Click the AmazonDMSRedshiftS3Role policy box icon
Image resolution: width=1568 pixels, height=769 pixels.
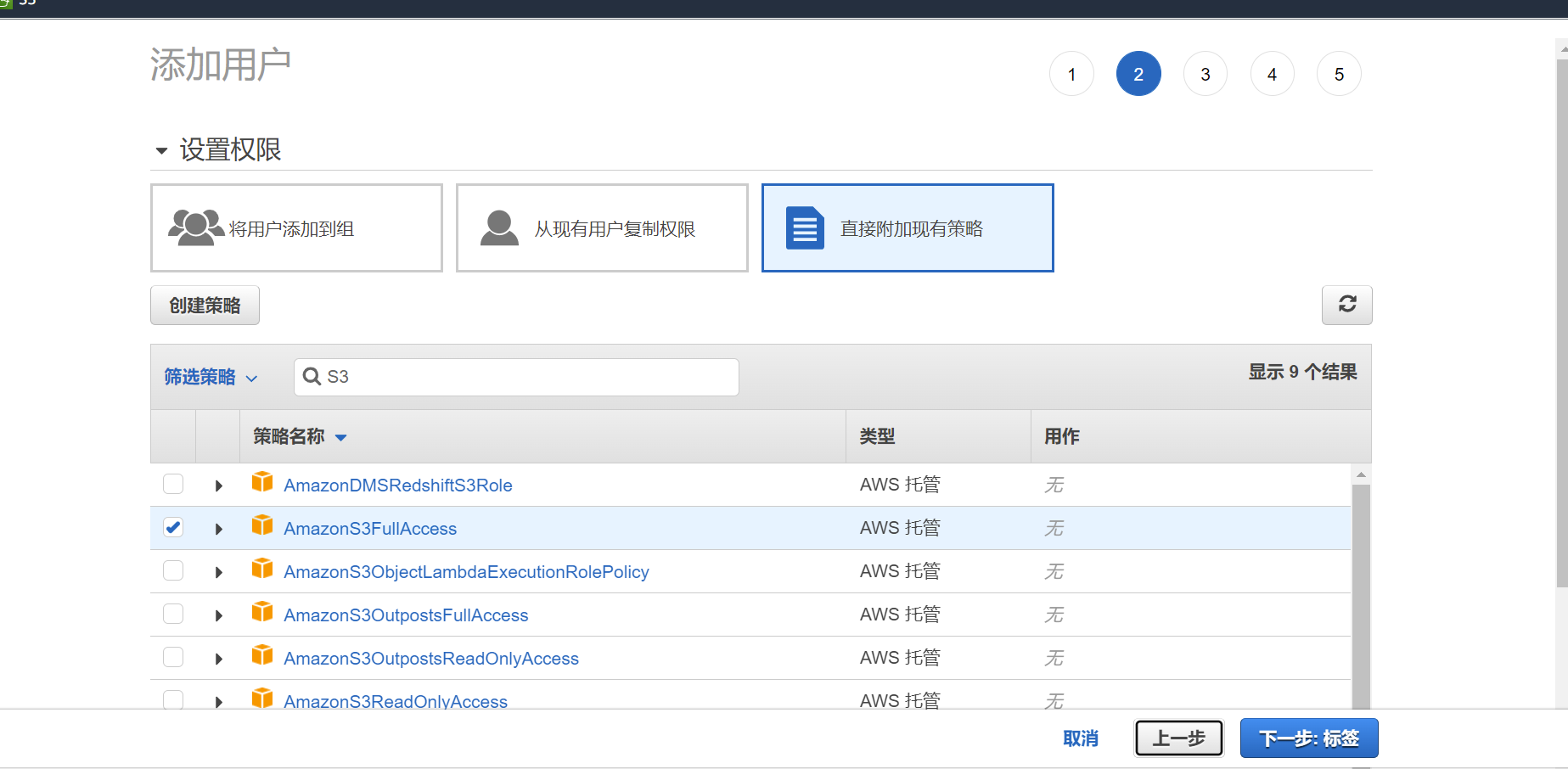(262, 482)
